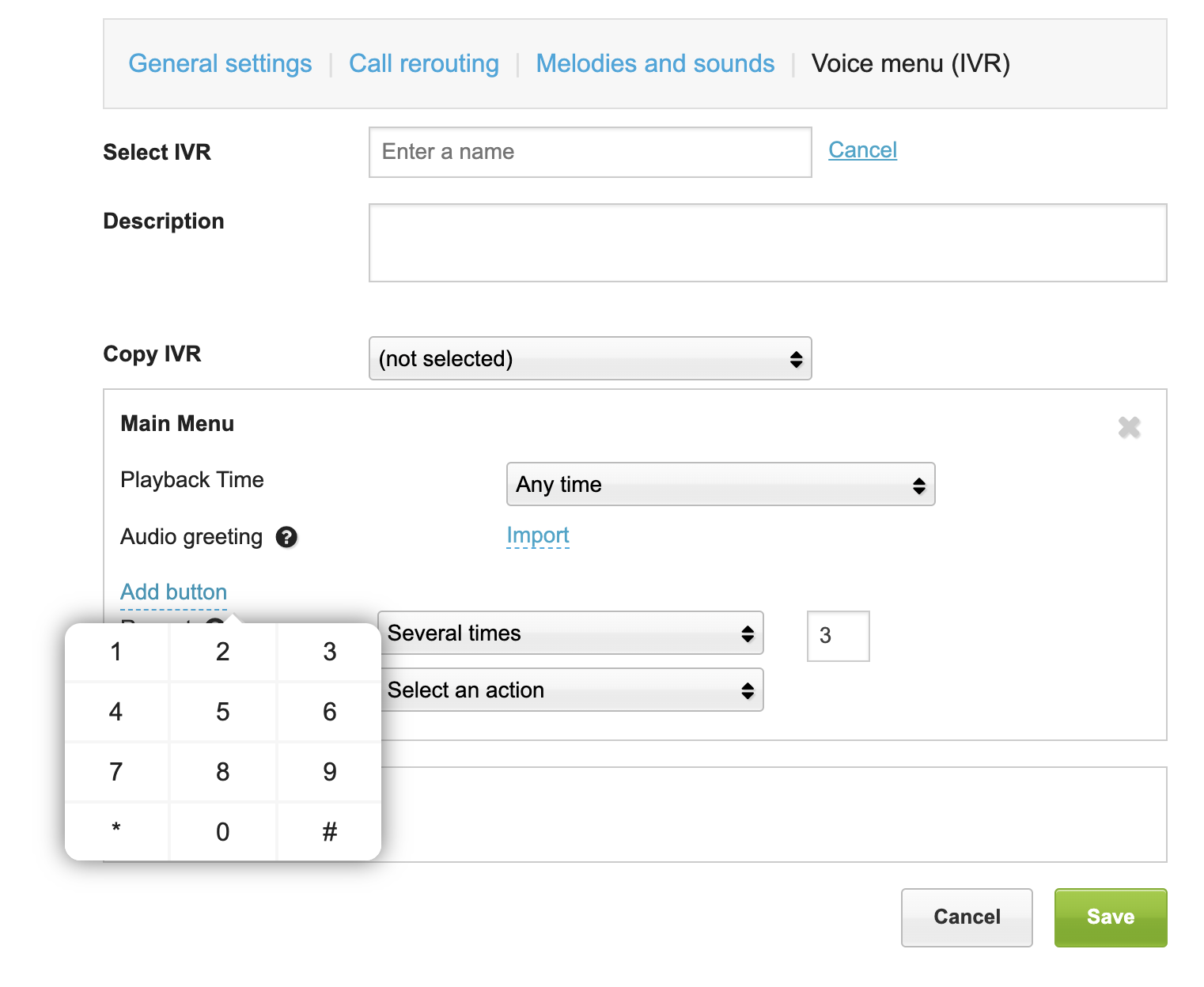Open the Copy IVR dropdown
This screenshot has width=1204, height=987.
pyautogui.click(x=590, y=358)
